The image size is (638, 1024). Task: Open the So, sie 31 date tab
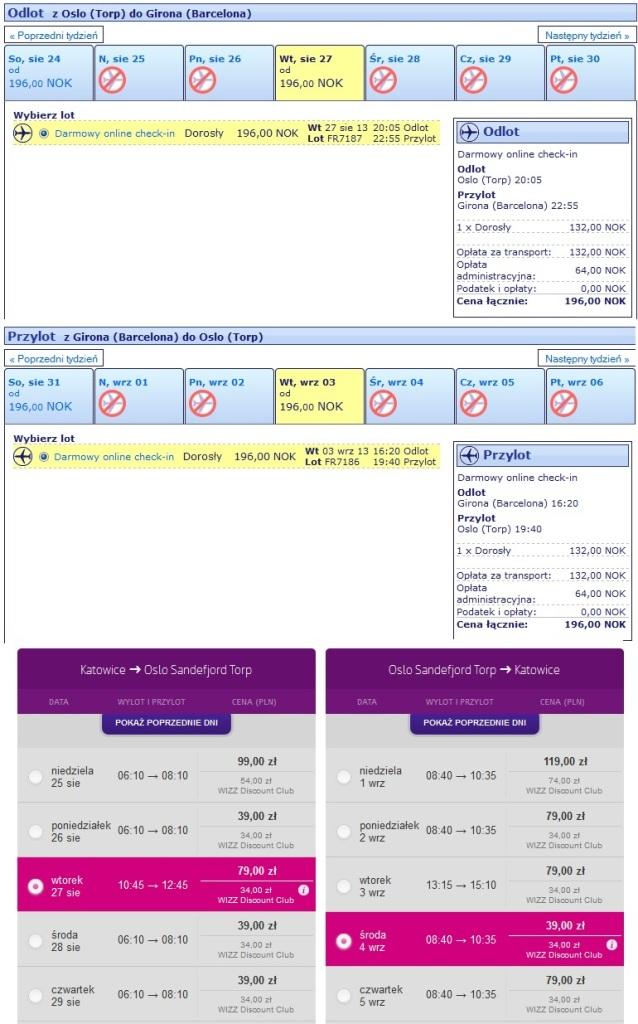(x=49, y=396)
